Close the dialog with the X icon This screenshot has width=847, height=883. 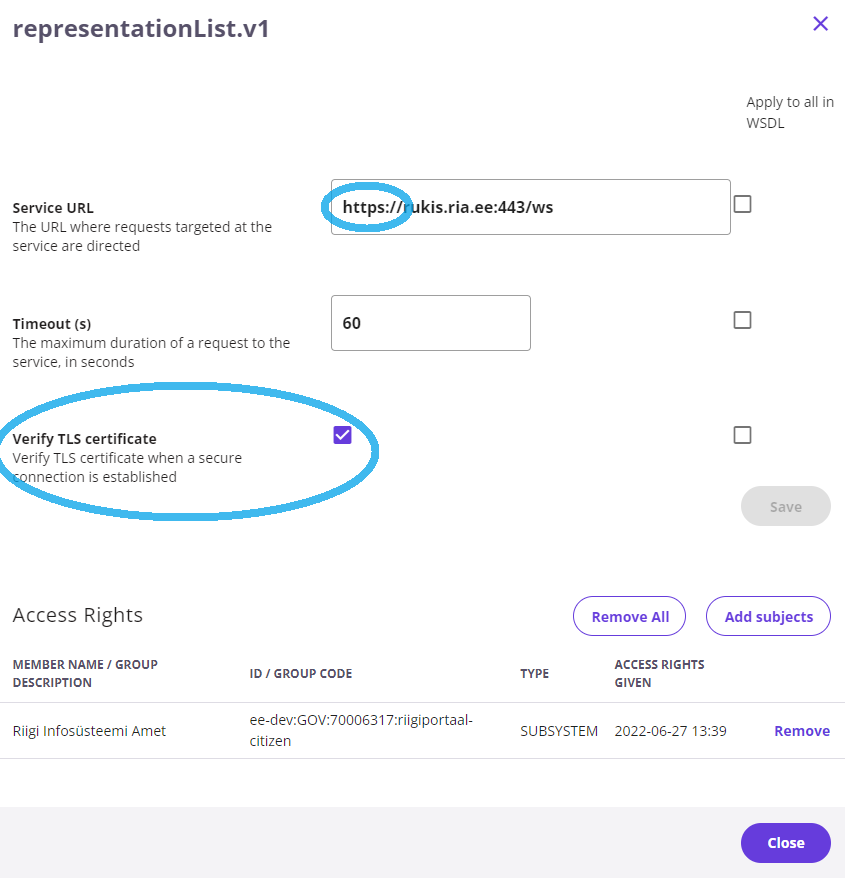click(820, 24)
